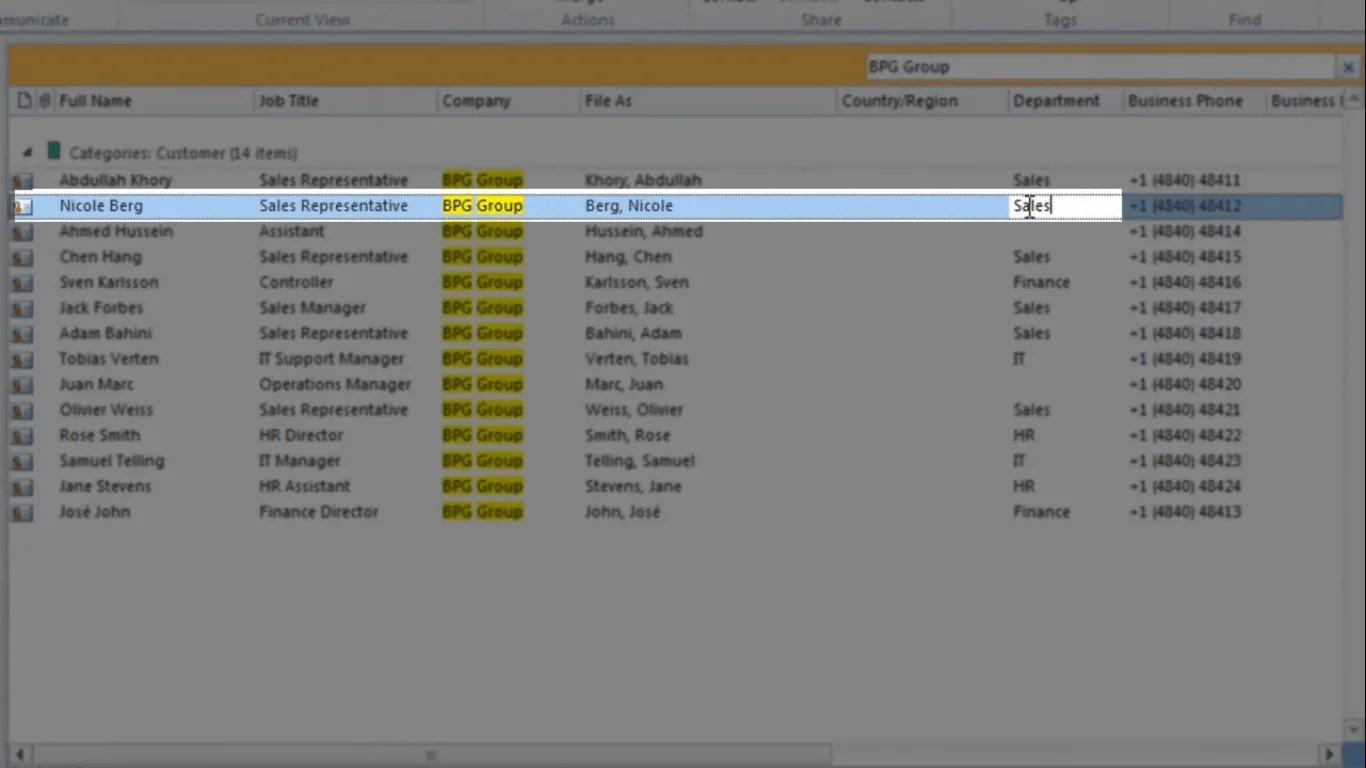Click the Finance Director job title

tap(319, 512)
